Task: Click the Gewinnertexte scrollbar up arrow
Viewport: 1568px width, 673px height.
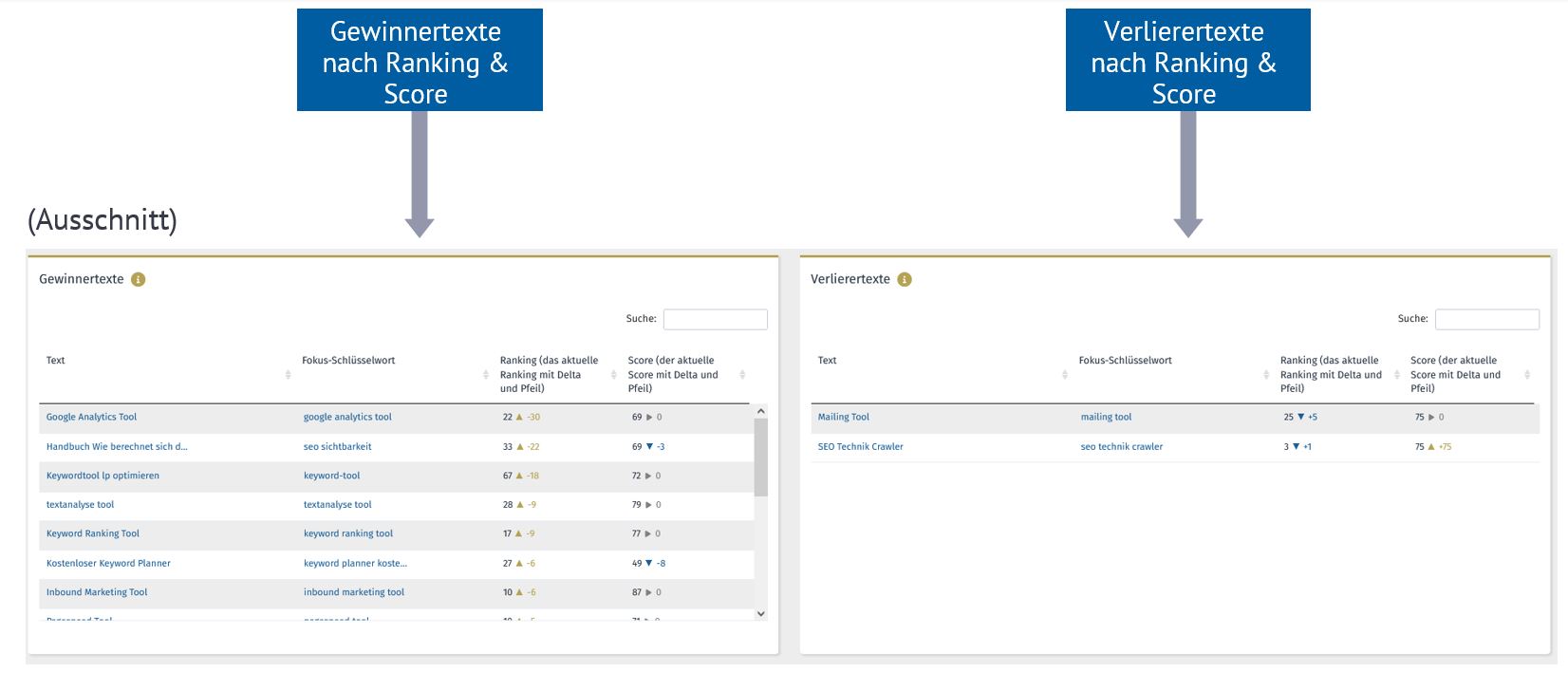Action: click(x=760, y=411)
